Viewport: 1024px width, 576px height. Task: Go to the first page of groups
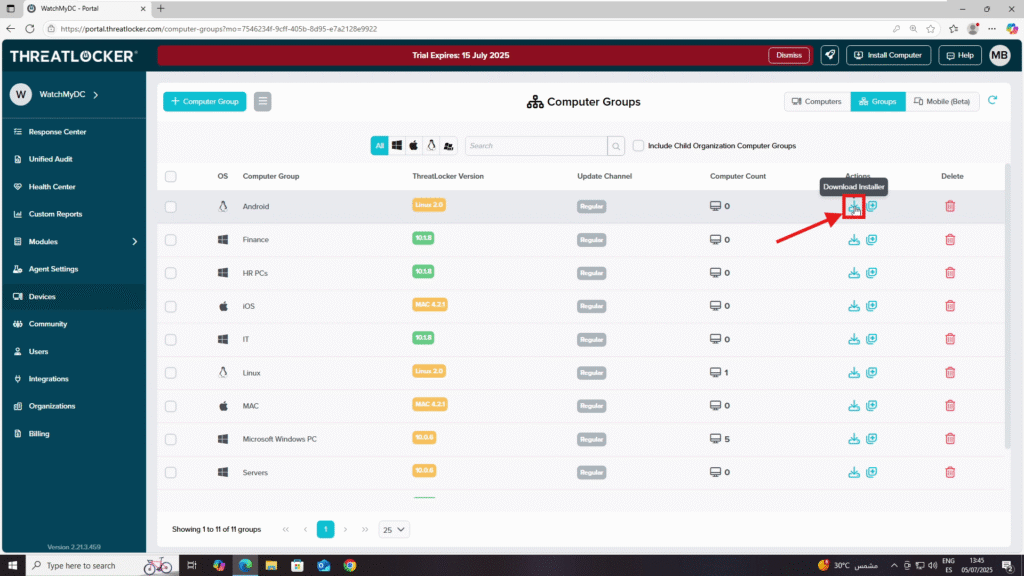click(x=285, y=530)
